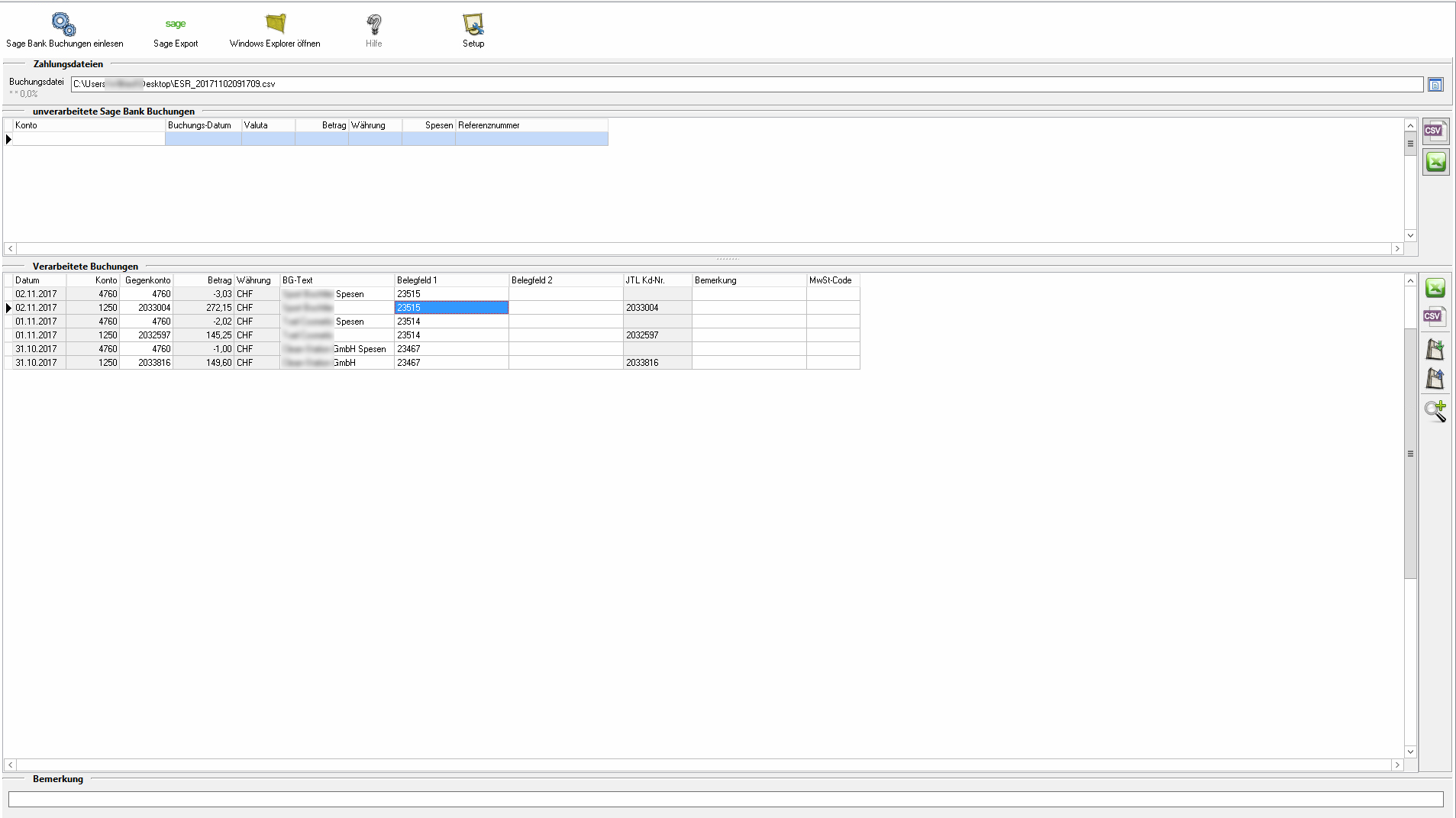The image size is (1456, 818).
Task: Select the JTL Kd-Nr. cell 2033816
Action: pyautogui.click(x=657, y=363)
